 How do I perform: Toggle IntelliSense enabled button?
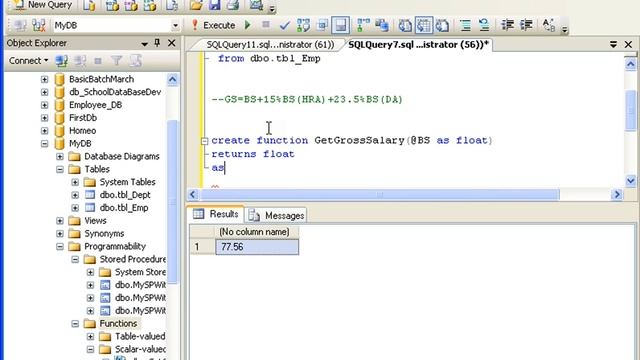[340, 25]
